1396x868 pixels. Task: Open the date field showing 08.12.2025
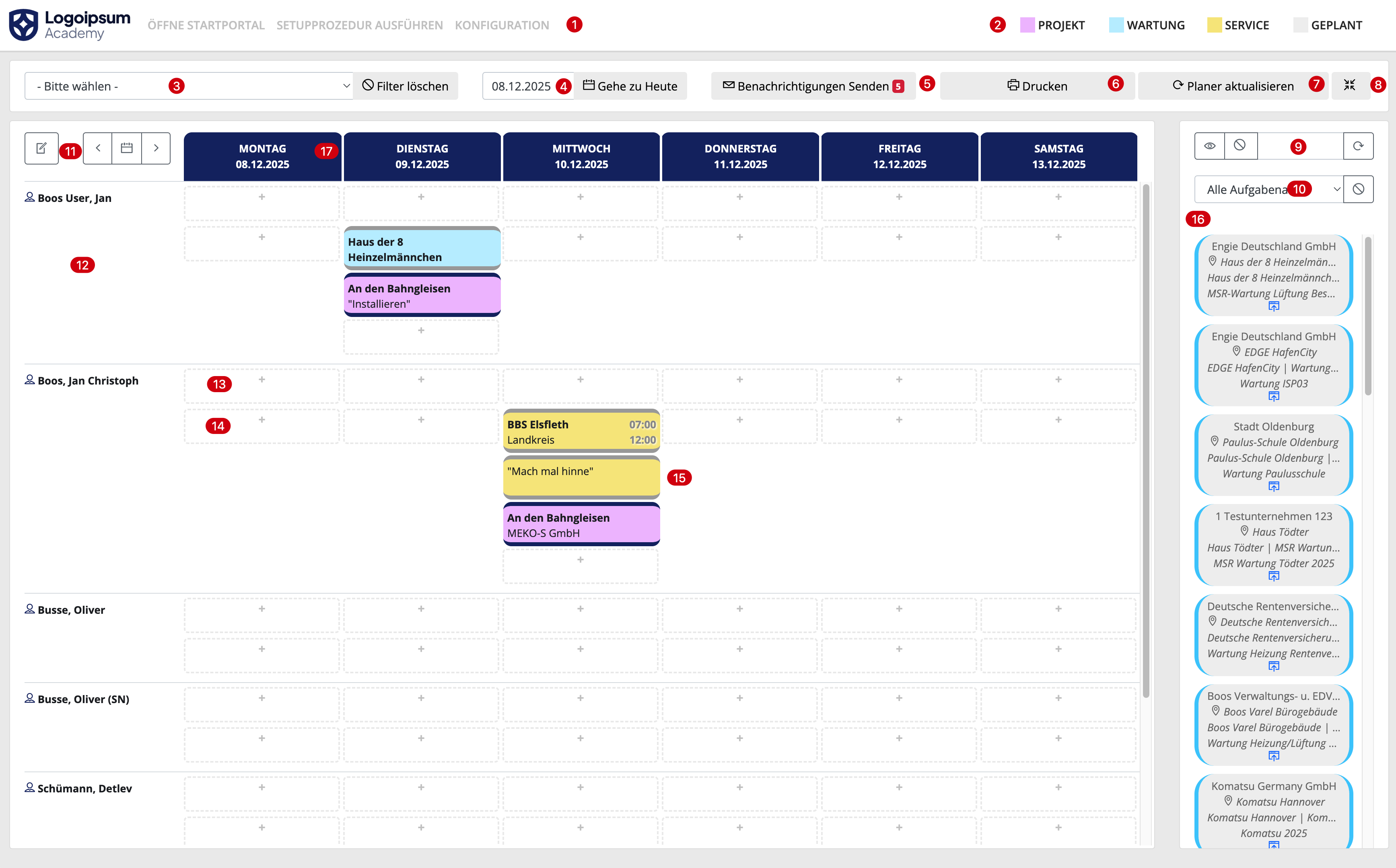[521, 86]
